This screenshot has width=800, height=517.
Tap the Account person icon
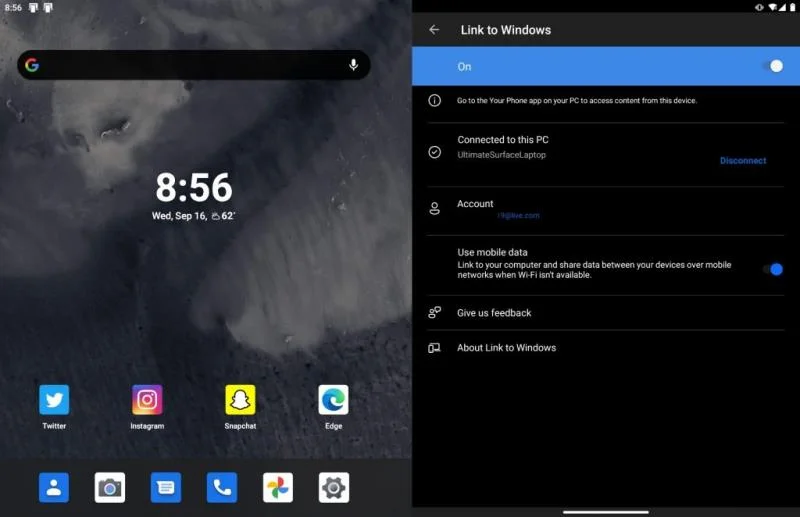[x=435, y=209]
